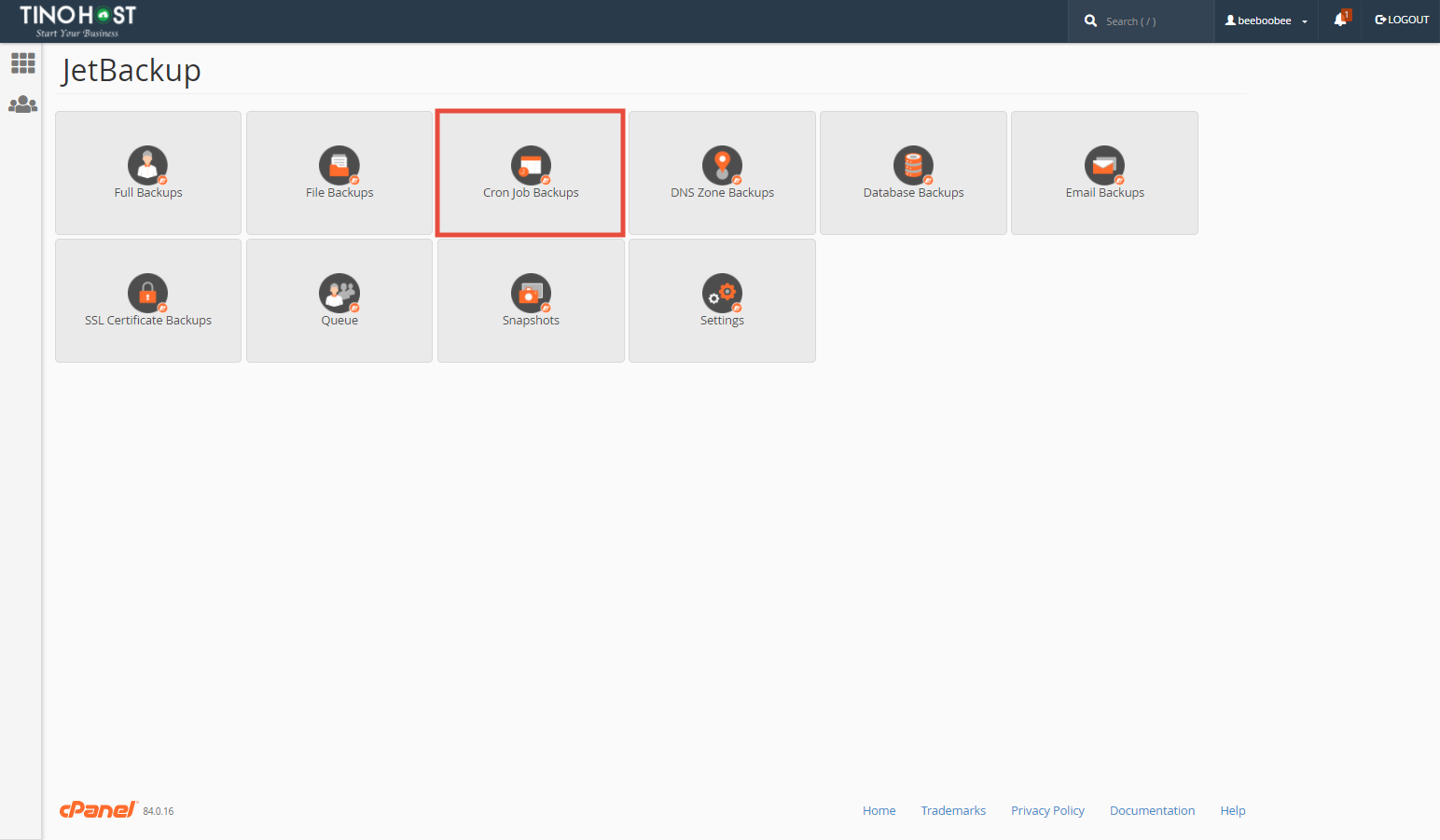Open the SSL Certificate Backups icon

pyautogui.click(x=148, y=294)
